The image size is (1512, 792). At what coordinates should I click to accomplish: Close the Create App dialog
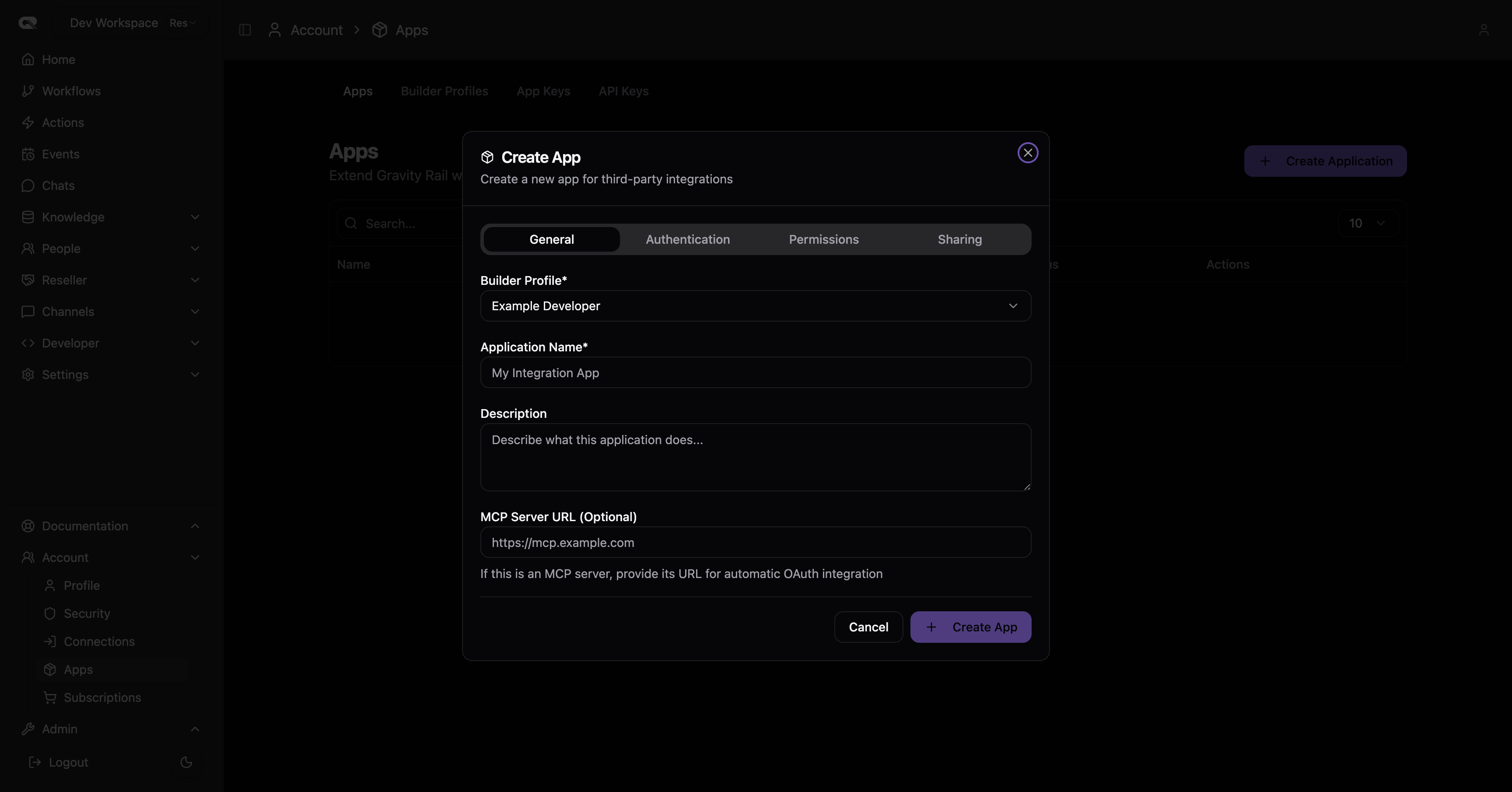1028,153
